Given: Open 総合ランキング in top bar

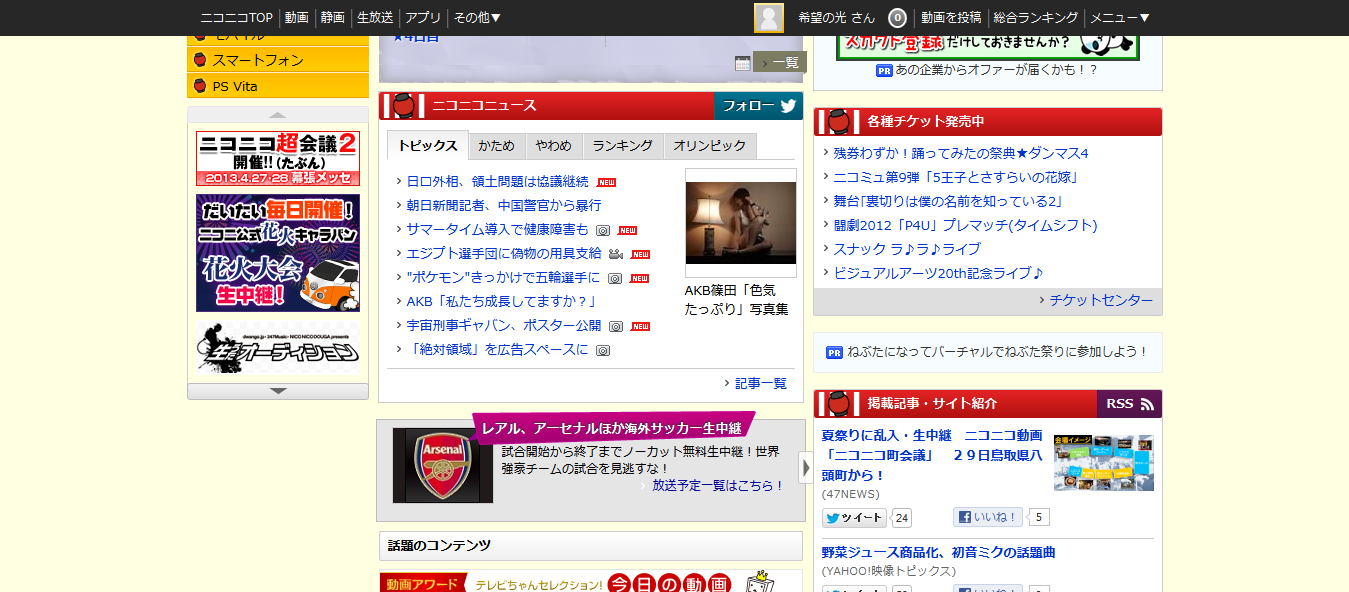Looking at the screenshot, I should click(1036, 18).
